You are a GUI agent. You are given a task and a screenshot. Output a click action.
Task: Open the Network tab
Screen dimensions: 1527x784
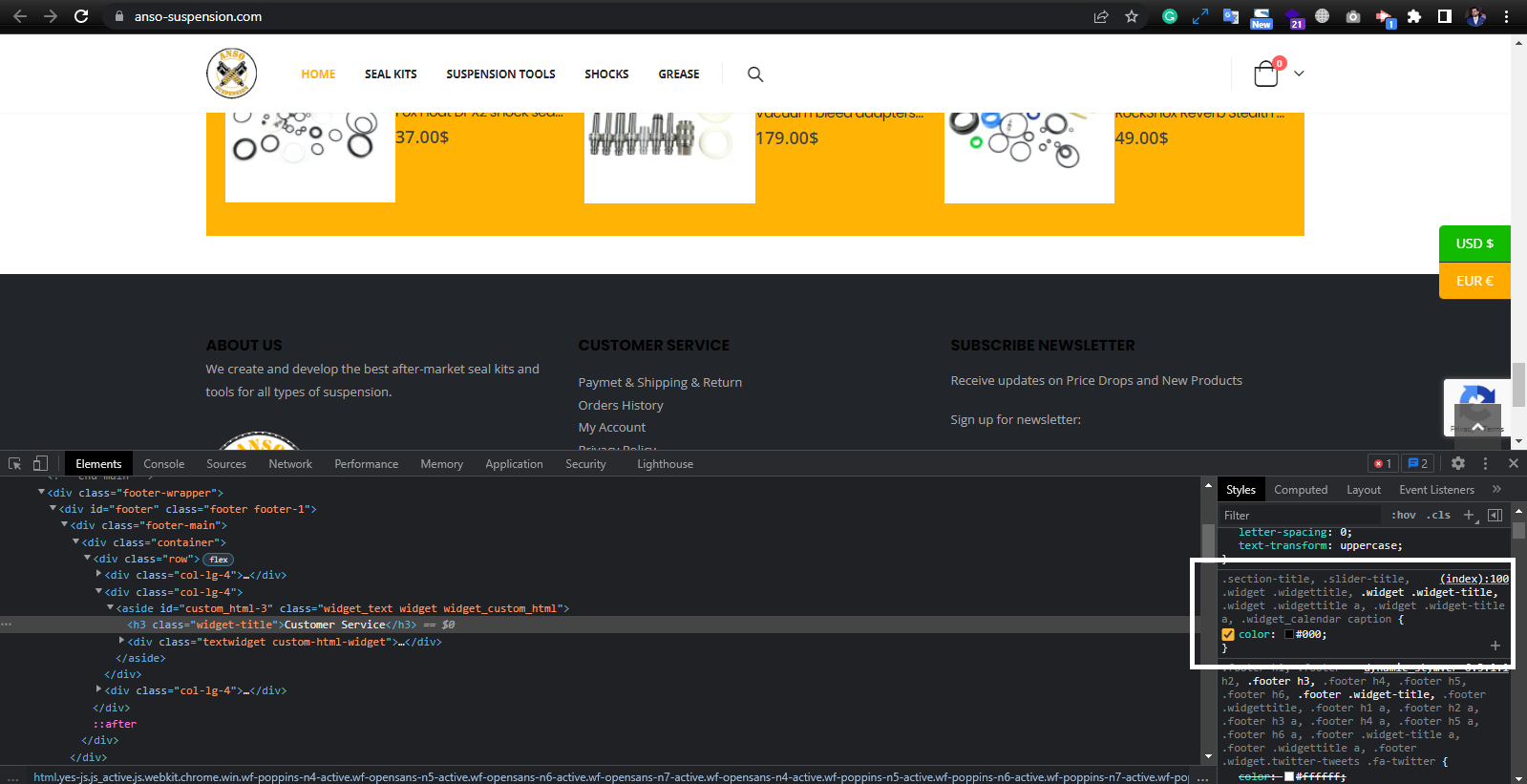click(x=290, y=464)
